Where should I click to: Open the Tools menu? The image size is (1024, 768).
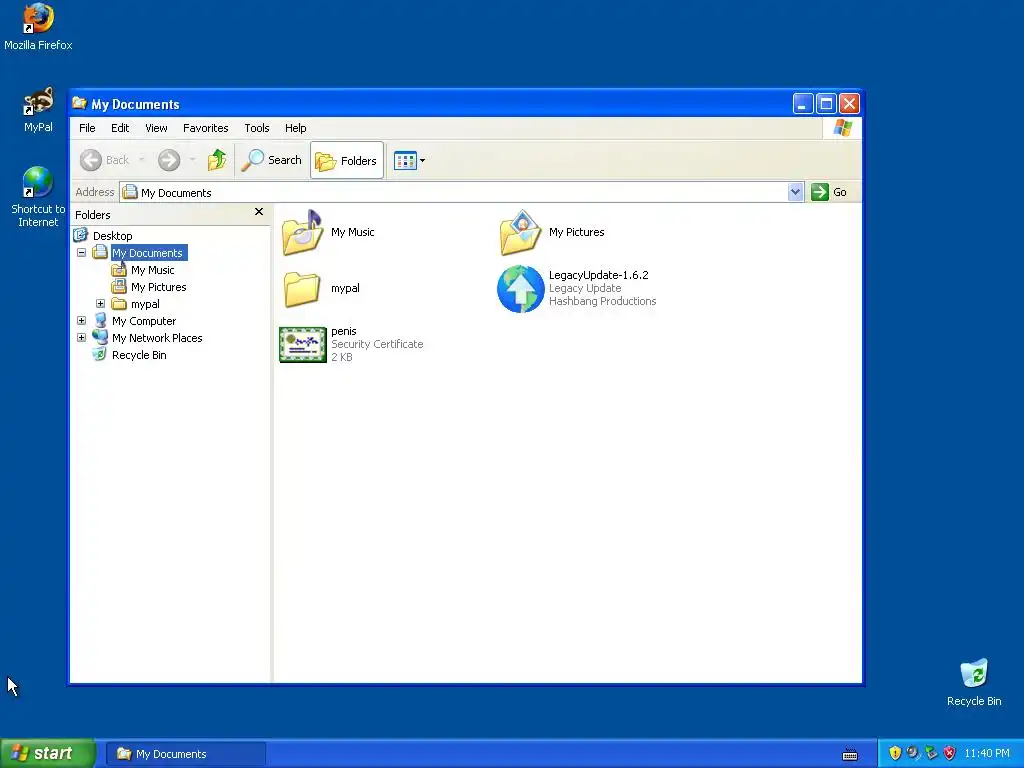point(257,128)
